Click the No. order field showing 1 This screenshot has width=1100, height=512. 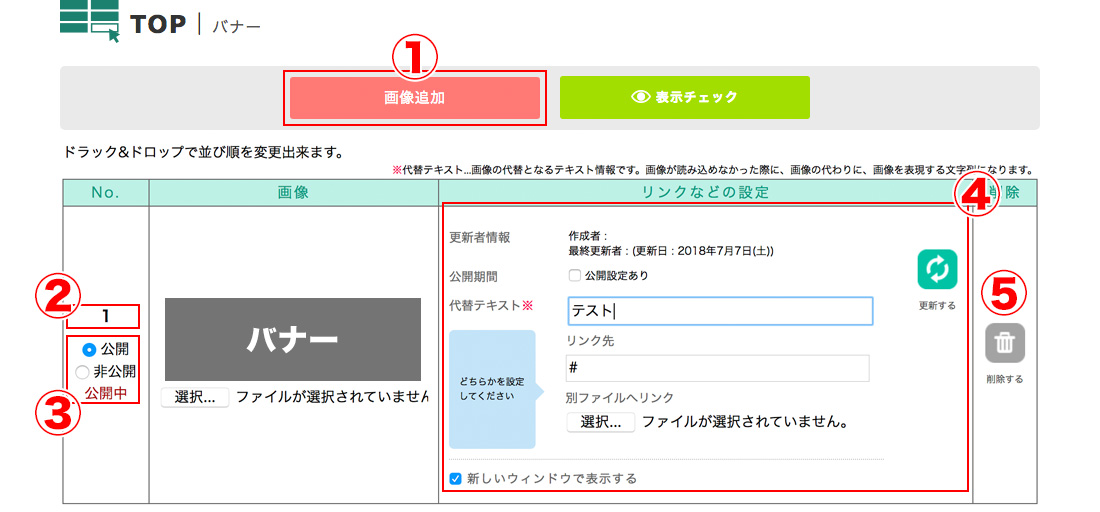click(x=105, y=316)
